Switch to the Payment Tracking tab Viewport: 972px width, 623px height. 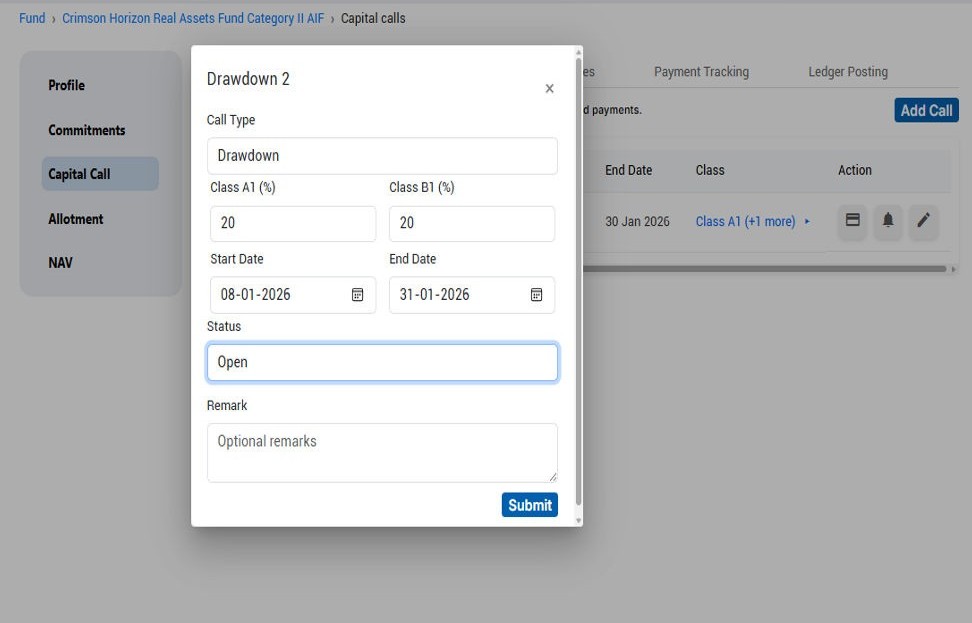coord(701,71)
